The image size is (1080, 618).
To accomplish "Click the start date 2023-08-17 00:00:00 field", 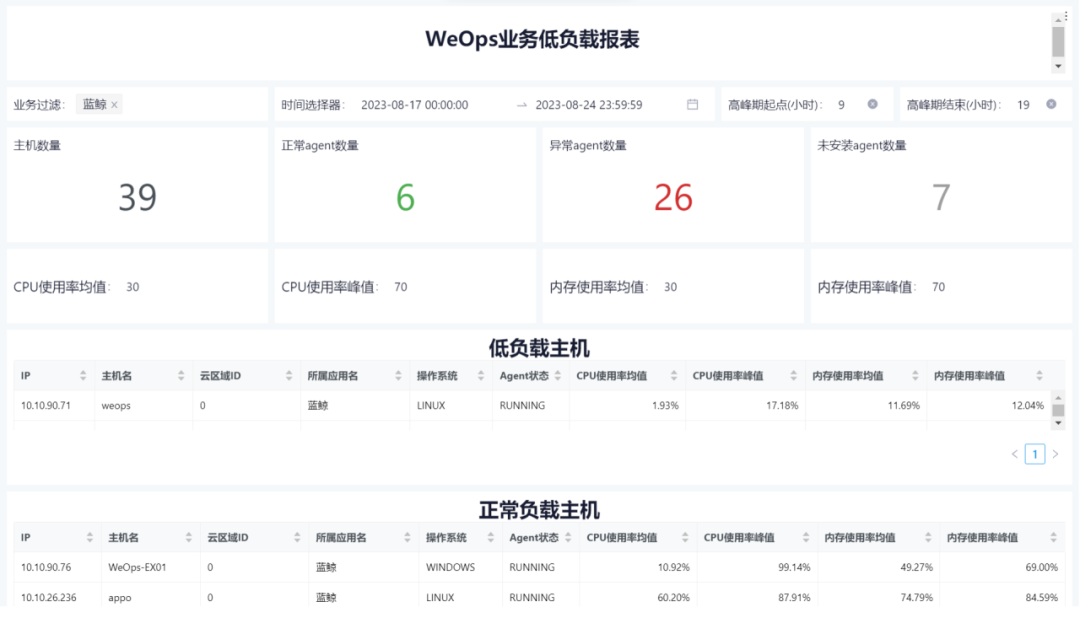I will (x=415, y=105).
